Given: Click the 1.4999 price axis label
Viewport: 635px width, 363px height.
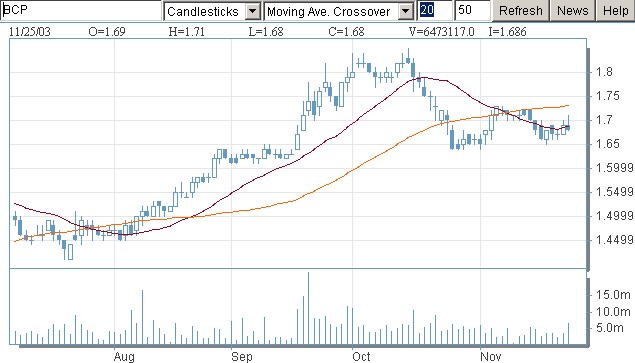Looking at the screenshot, I should click(x=615, y=216).
